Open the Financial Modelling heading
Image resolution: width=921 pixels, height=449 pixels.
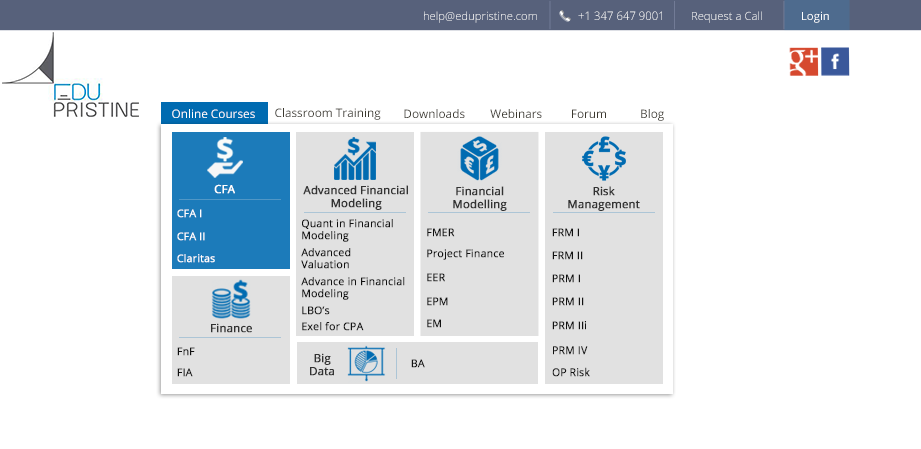[x=479, y=198]
